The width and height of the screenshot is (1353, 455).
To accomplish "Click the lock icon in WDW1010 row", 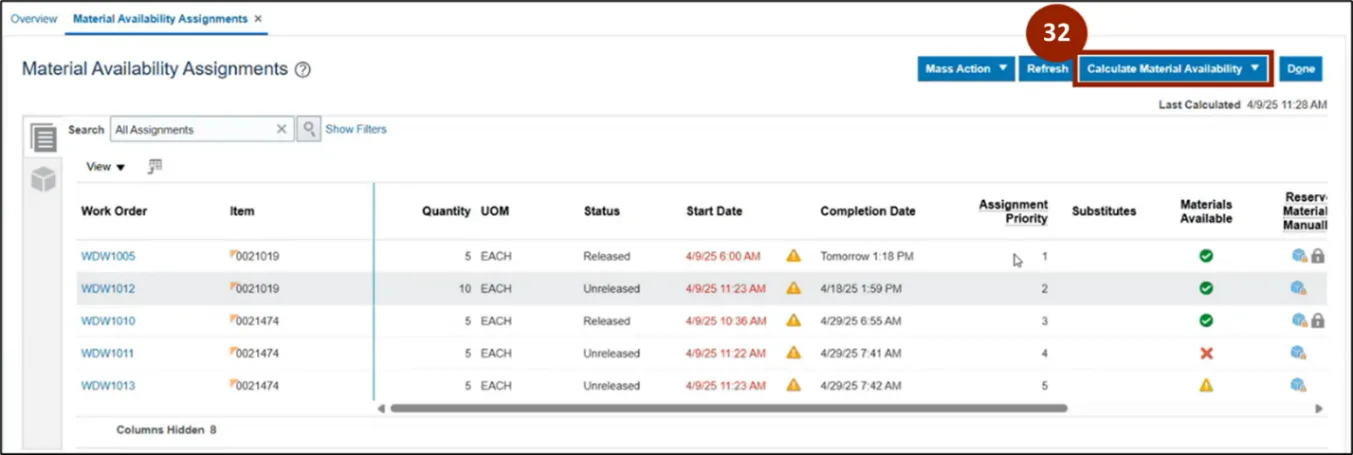I will pyautogui.click(x=1318, y=321).
